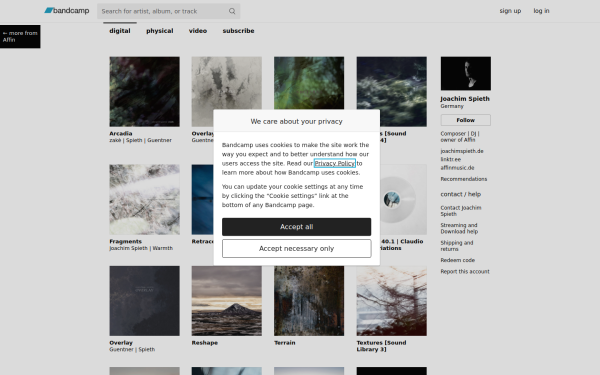Click the Reshape album title

pyautogui.click(x=205, y=342)
